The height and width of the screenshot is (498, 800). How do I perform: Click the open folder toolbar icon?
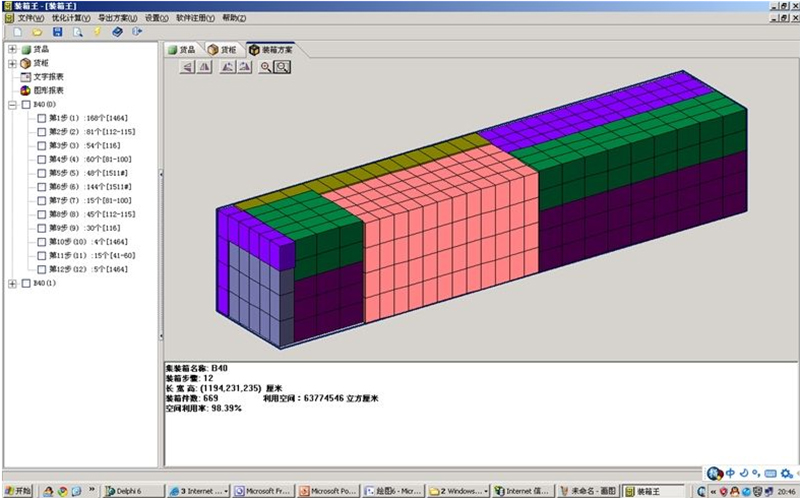(x=36, y=32)
